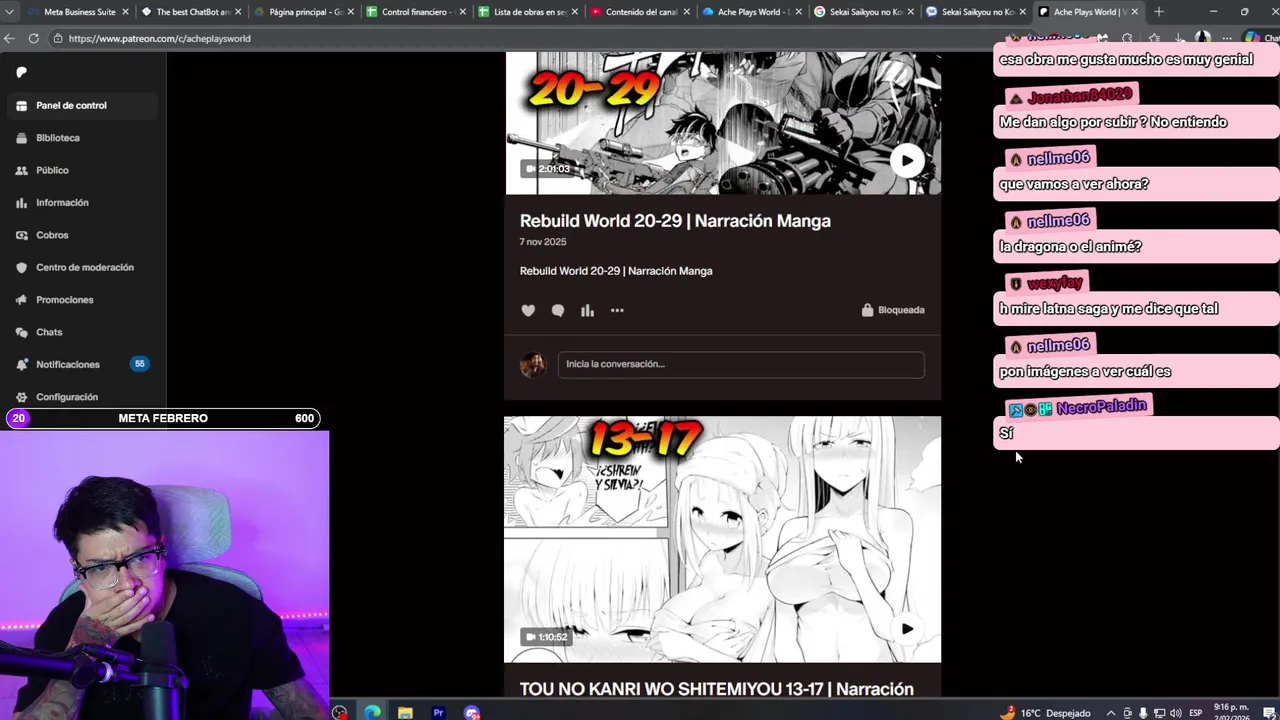
Task: Go to Biblioteca in sidebar
Action: [x=82, y=138]
